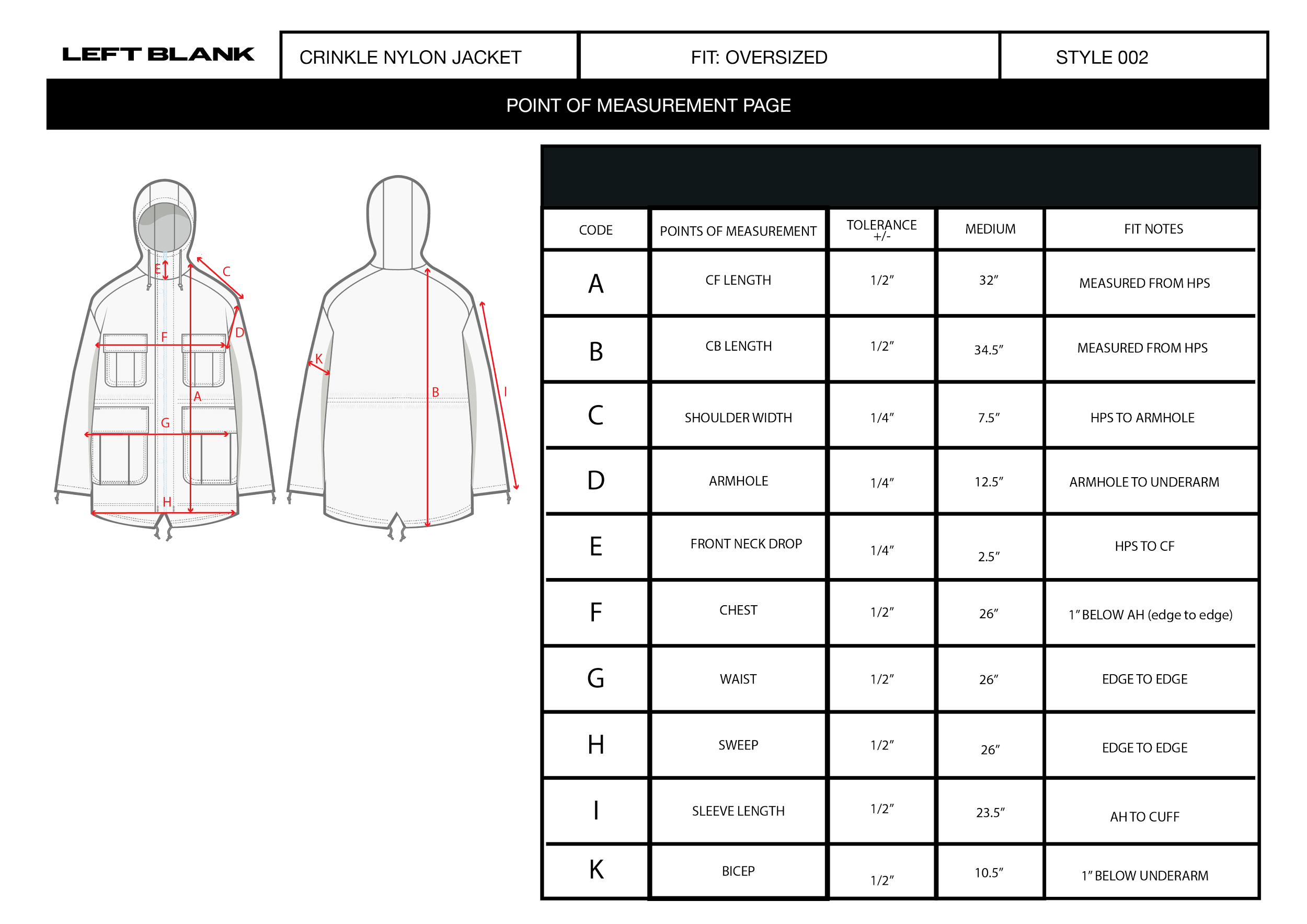Click POINT OF MEASUREMENT PAGE banner text
The width and height of the screenshot is (1307, 924).
coord(648,105)
